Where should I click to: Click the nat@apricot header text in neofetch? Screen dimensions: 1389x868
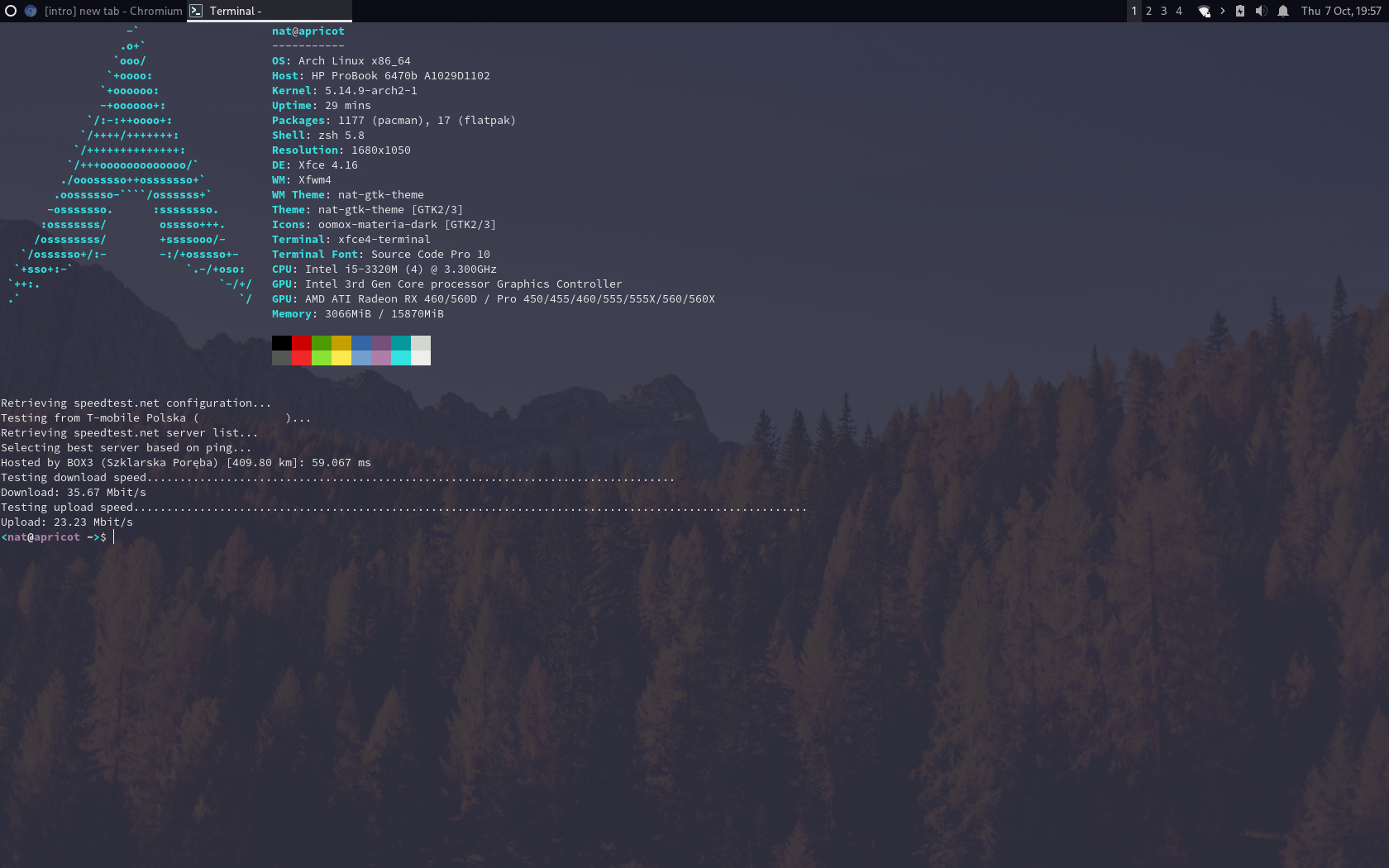click(308, 31)
